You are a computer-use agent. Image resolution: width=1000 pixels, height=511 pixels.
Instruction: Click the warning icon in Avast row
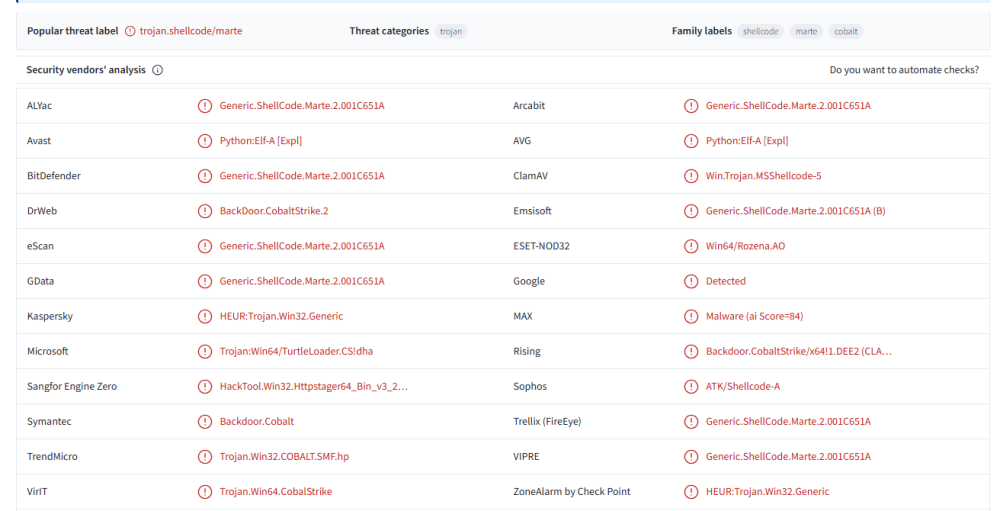pyautogui.click(x=205, y=141)
